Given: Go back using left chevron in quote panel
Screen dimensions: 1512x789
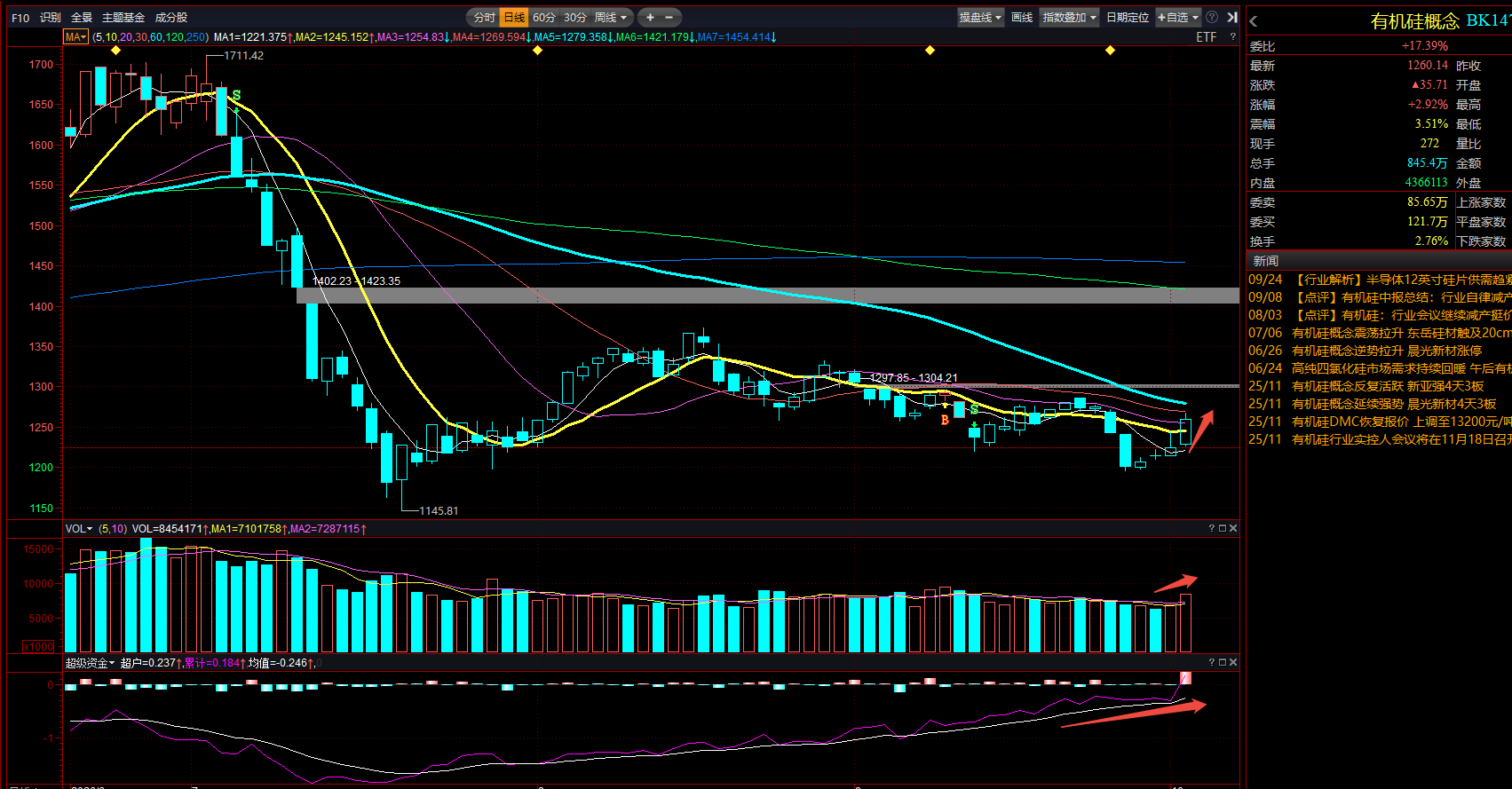Looking at the screenshot, I should coord(1254,21).
